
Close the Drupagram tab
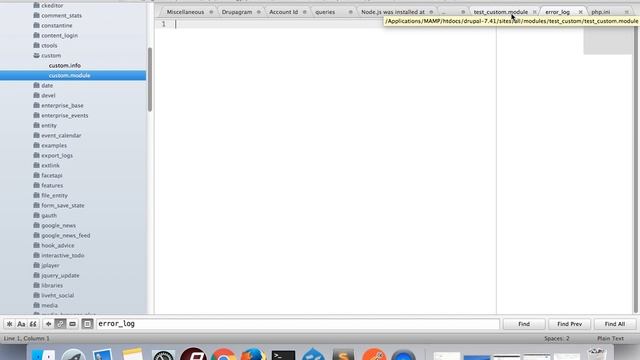pyautogui.click(x=258, y=12)
